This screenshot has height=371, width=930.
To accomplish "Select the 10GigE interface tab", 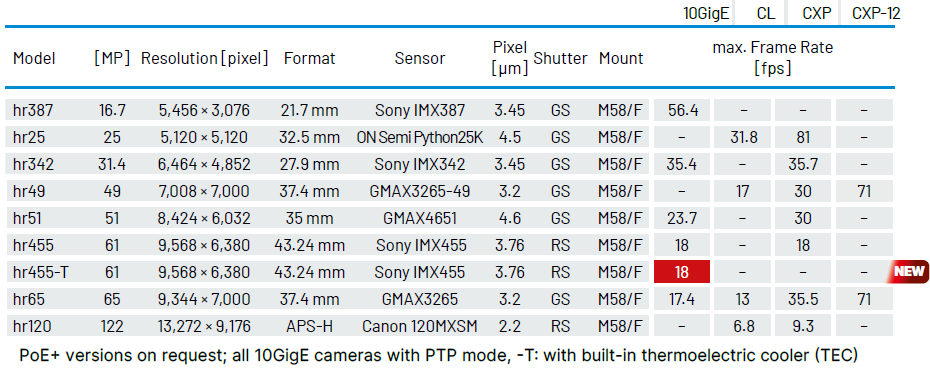I will tap(706, 13).
